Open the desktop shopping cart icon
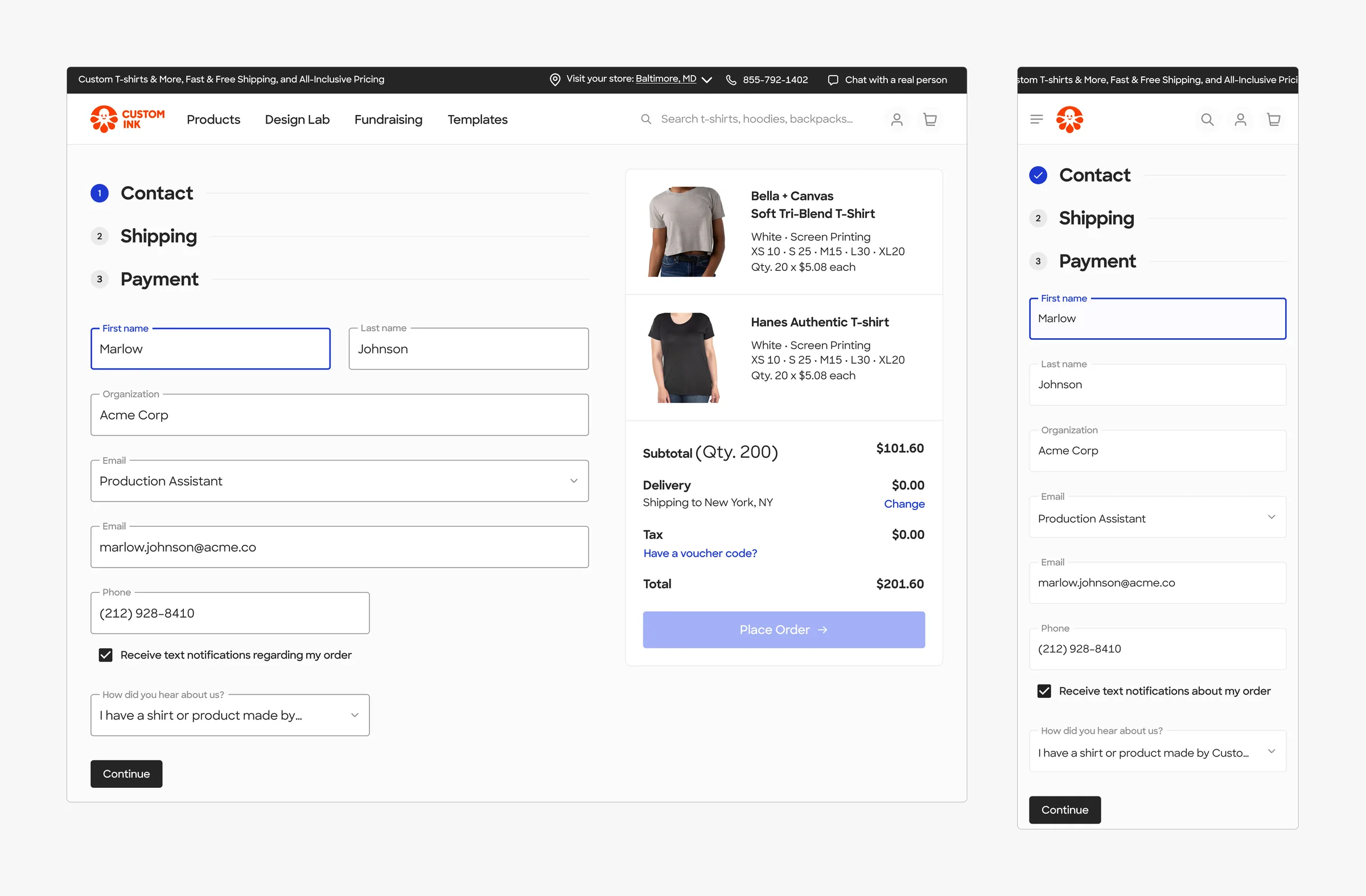This screenshot has width=1366, height=896. (x=930, y=120)
